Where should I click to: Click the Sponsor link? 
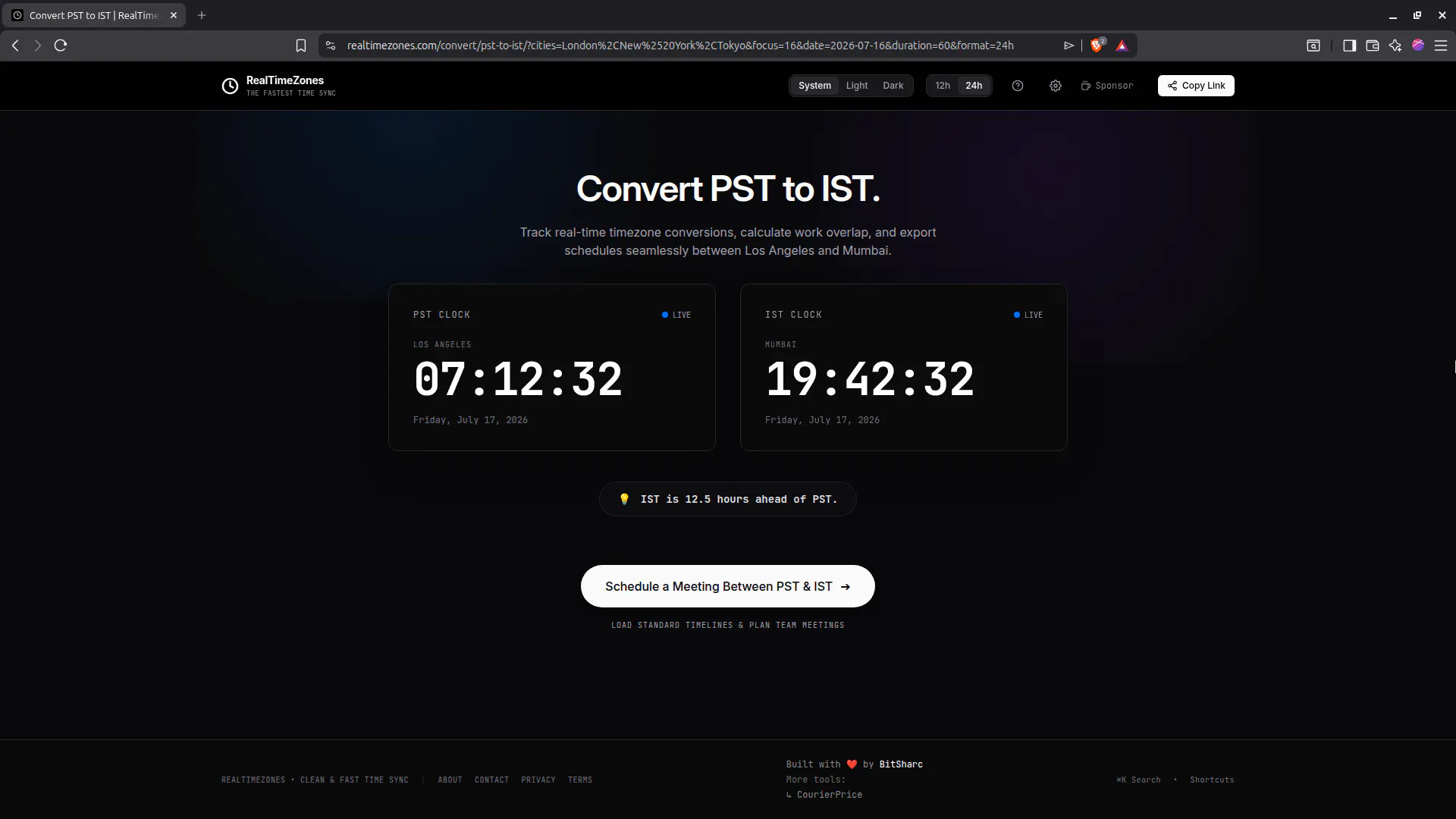(1106, 86)
